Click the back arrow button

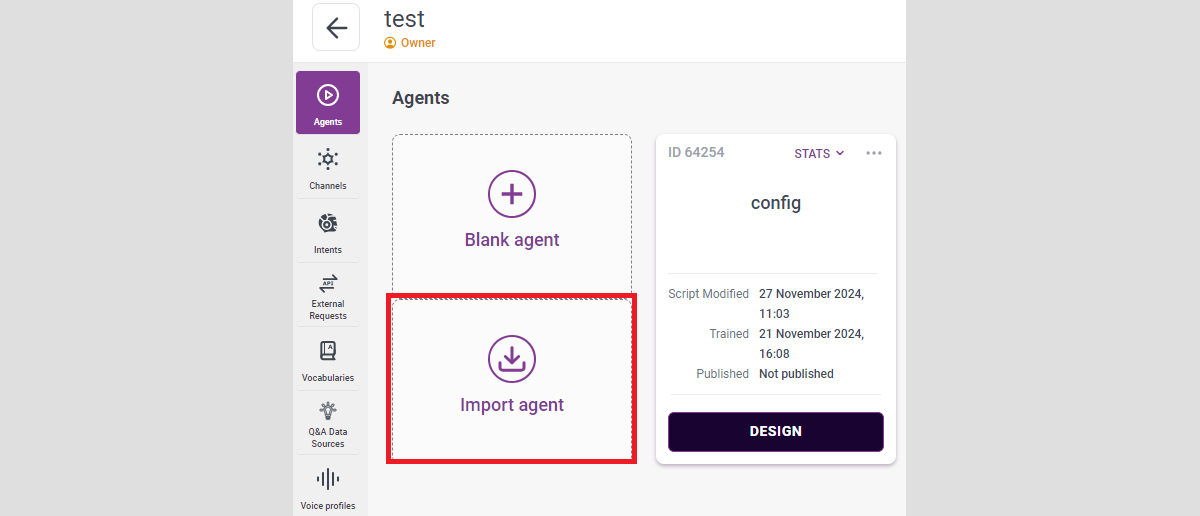[336, 28]
